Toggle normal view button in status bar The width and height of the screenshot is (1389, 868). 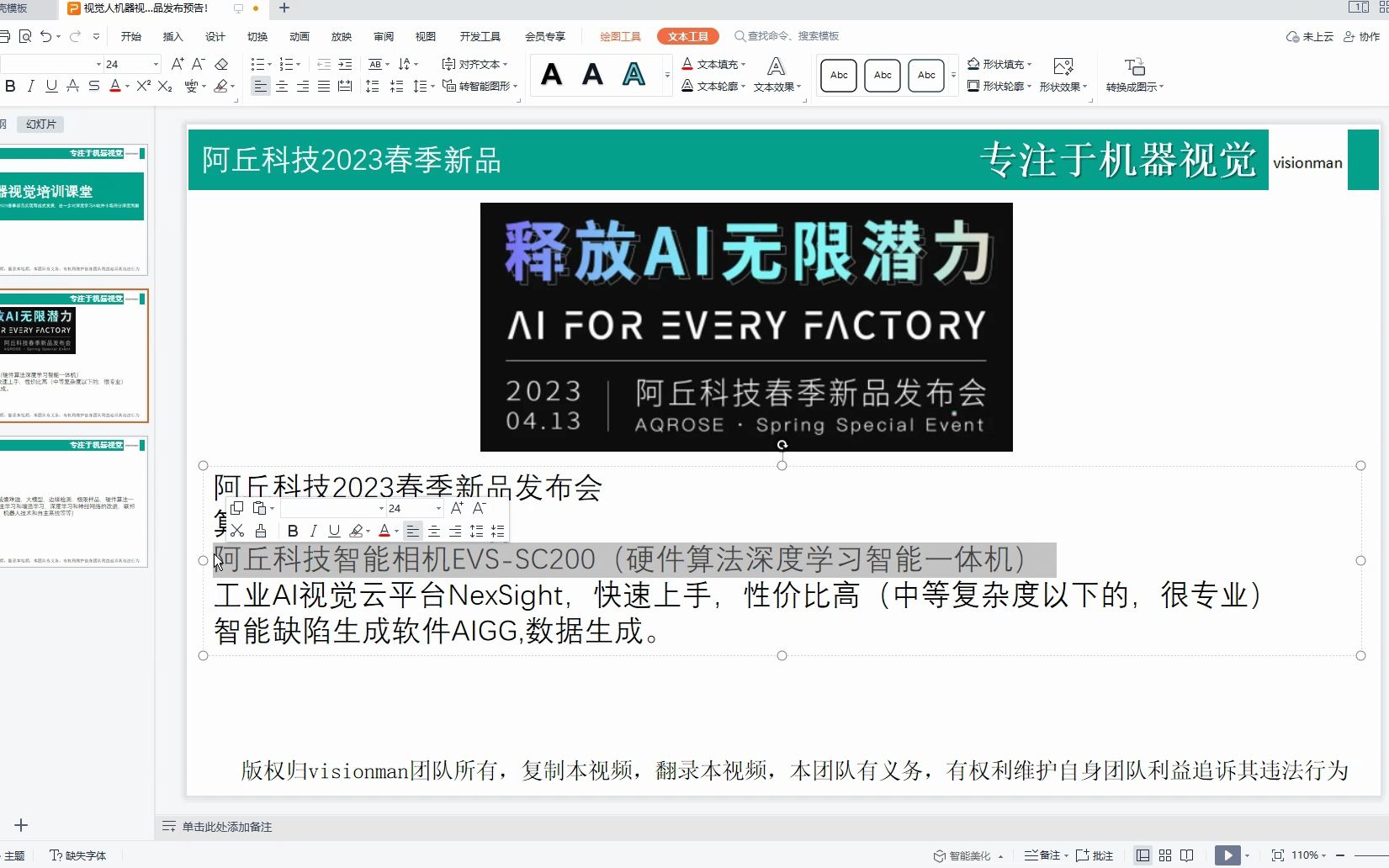(x=1142, y=855)
